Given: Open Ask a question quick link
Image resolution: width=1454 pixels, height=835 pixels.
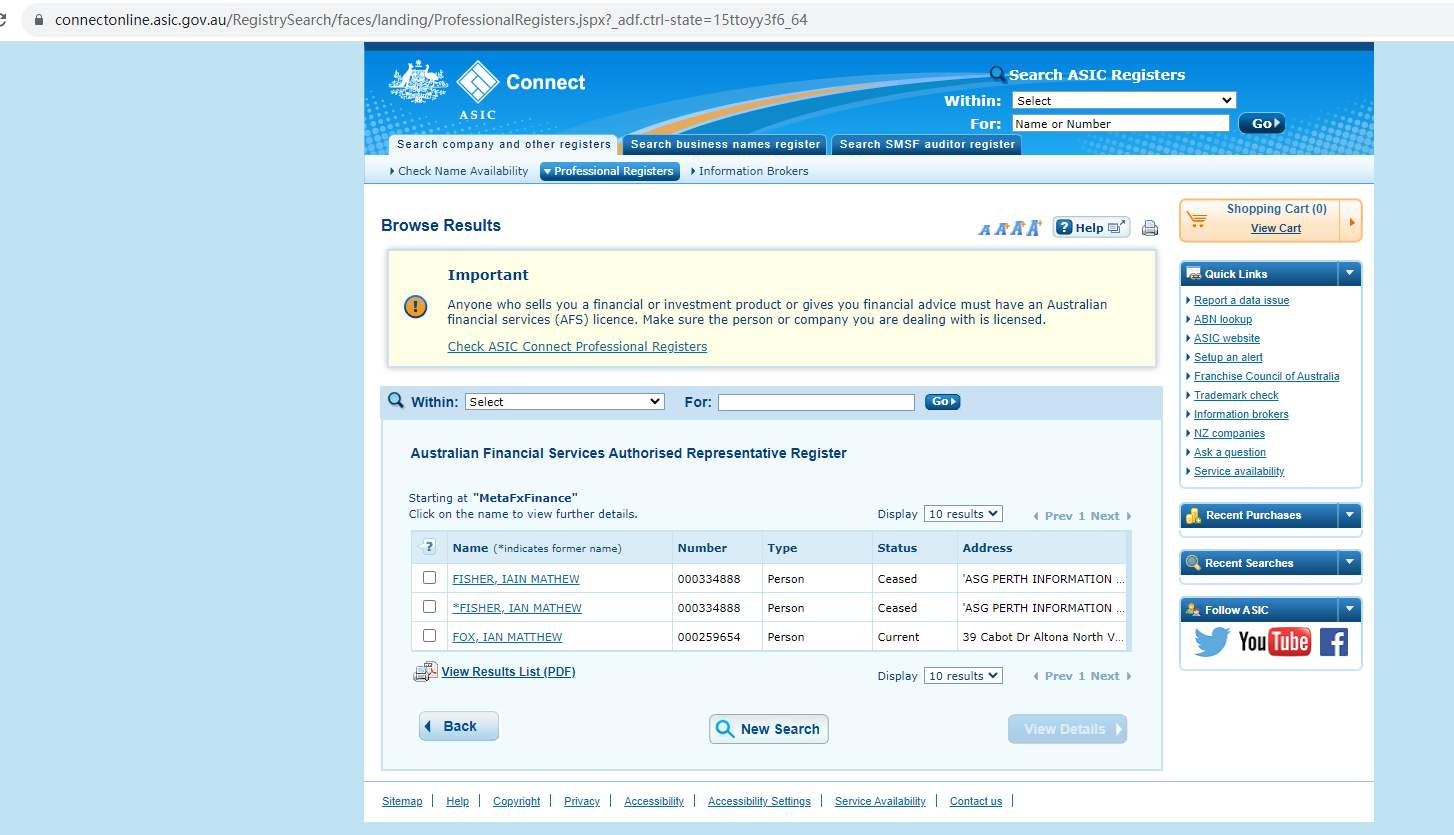Looking at the screenshot, I should pos(1230,452).
